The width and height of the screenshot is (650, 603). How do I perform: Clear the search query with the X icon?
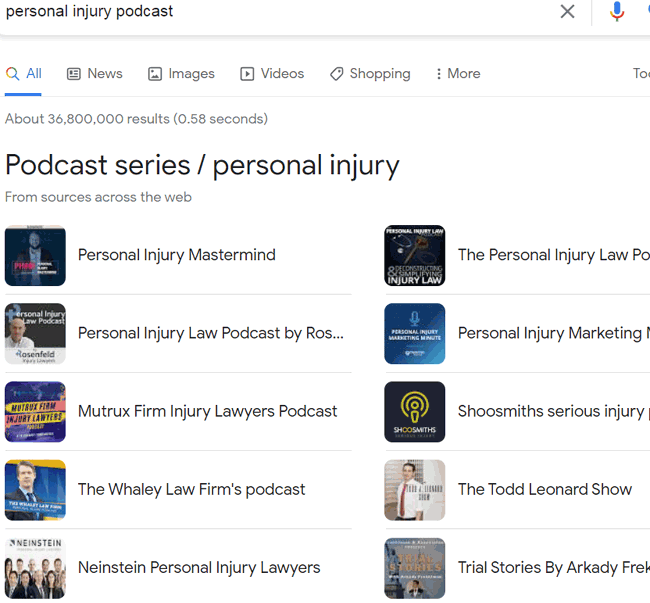[567, 11]
